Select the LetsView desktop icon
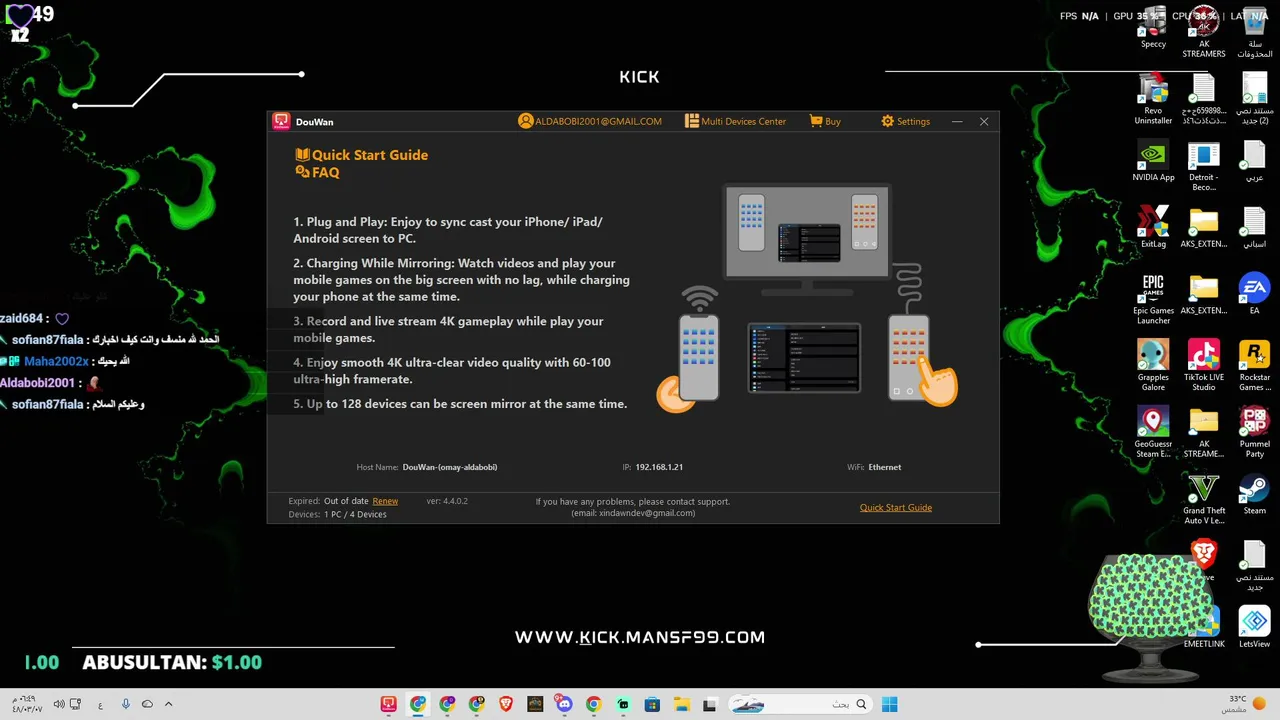Screen dimensions: 1280x720 point(1254,627)
